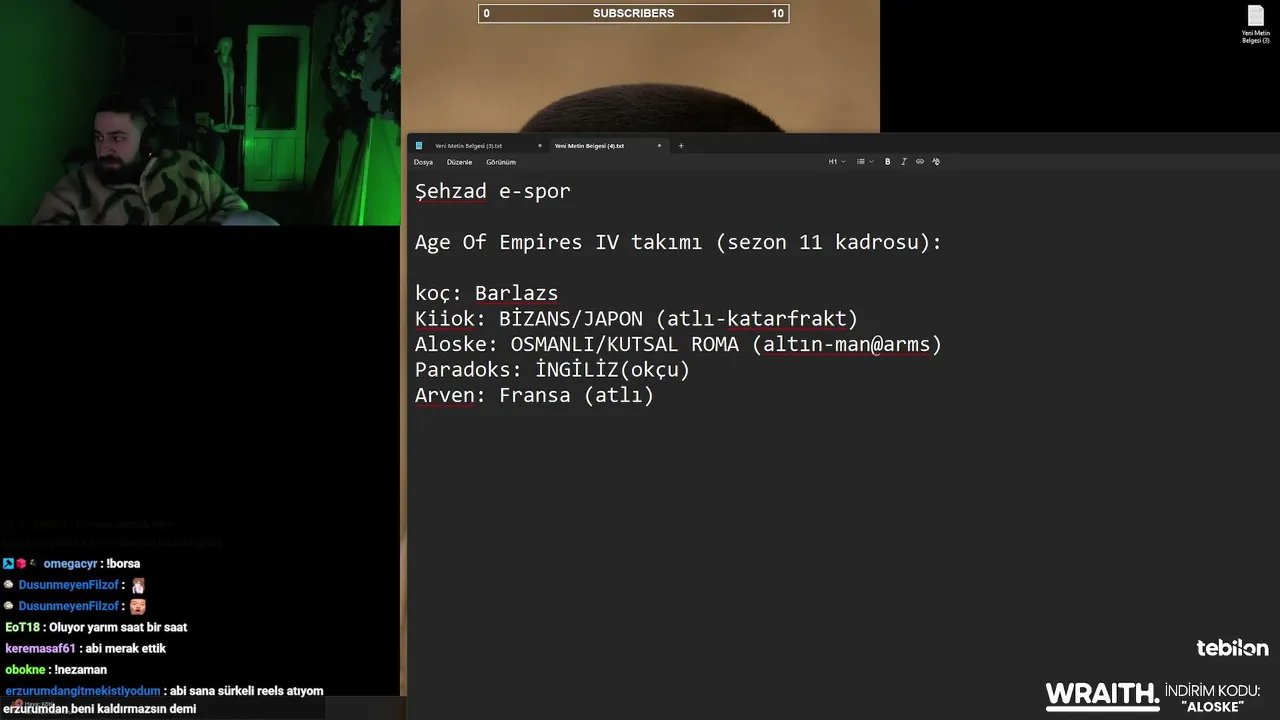Click chat username obokne
Image resolution: width=1280 pixels, height=720 pixels.
pyautogui.click(x=25, y=670)
